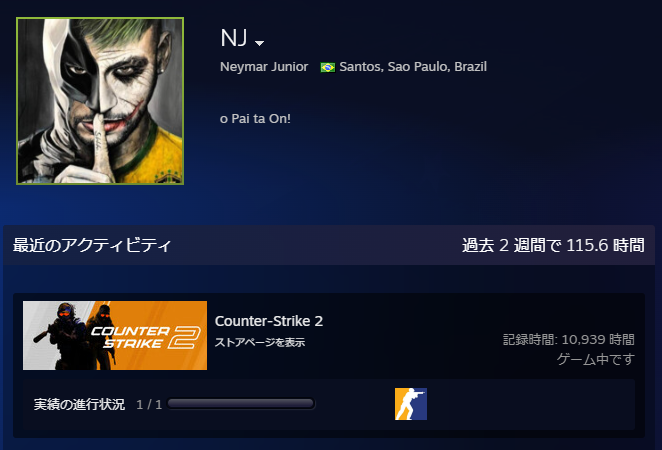Click the Santos, Sao Paulo, Brazil location
This screenshot has height=450, width=662.
[413, 67]
